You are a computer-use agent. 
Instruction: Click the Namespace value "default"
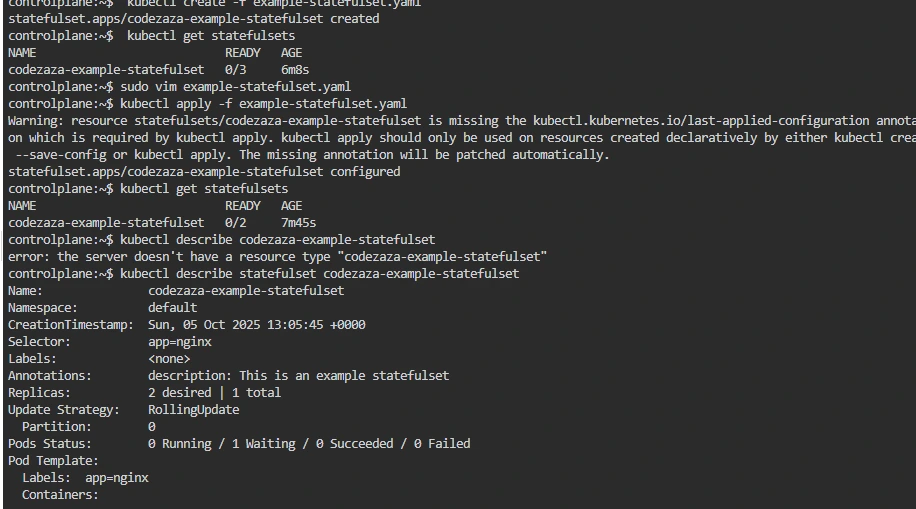coord(172,308)
